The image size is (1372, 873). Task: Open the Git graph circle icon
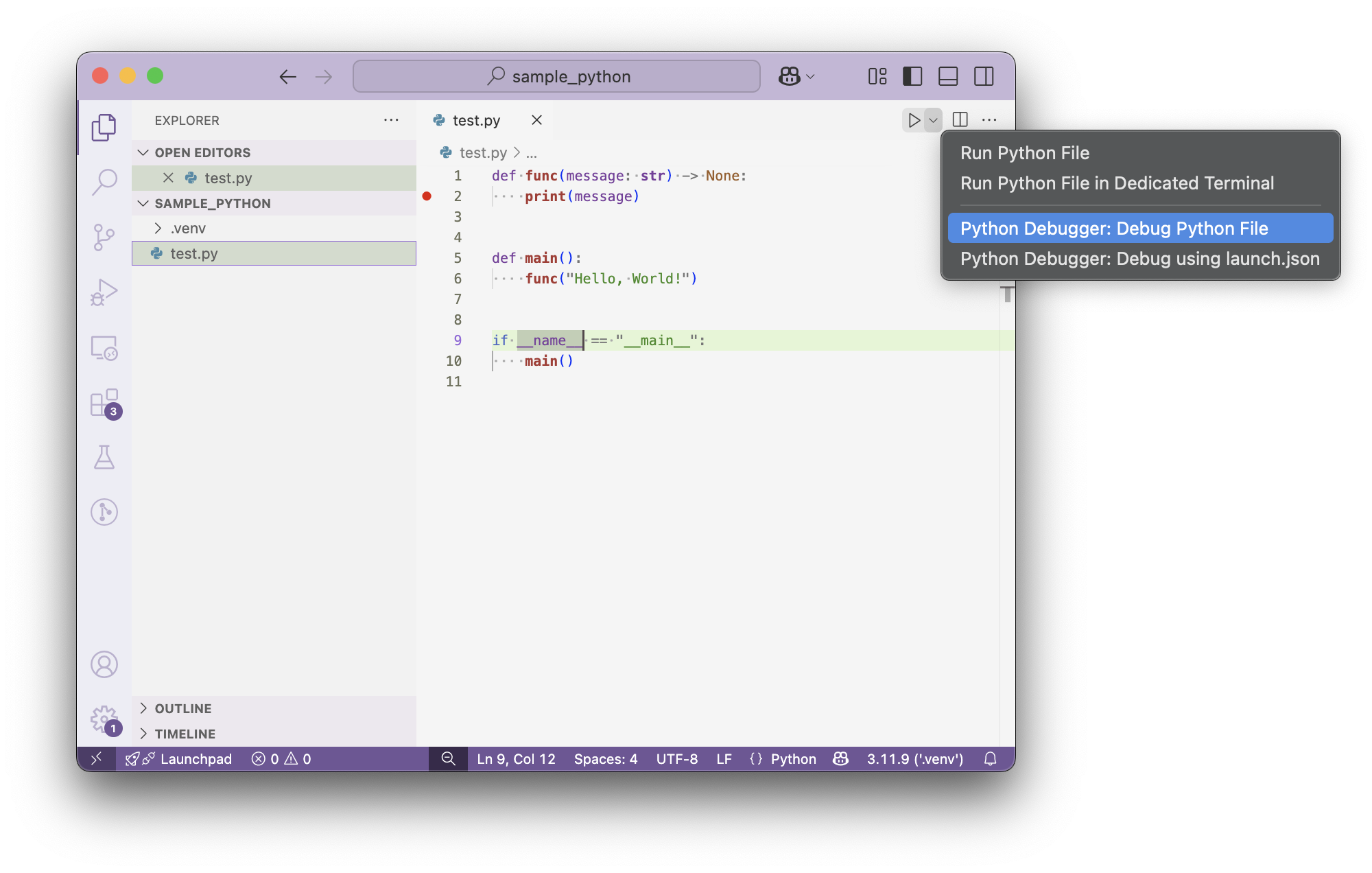(x=104, y=512)
